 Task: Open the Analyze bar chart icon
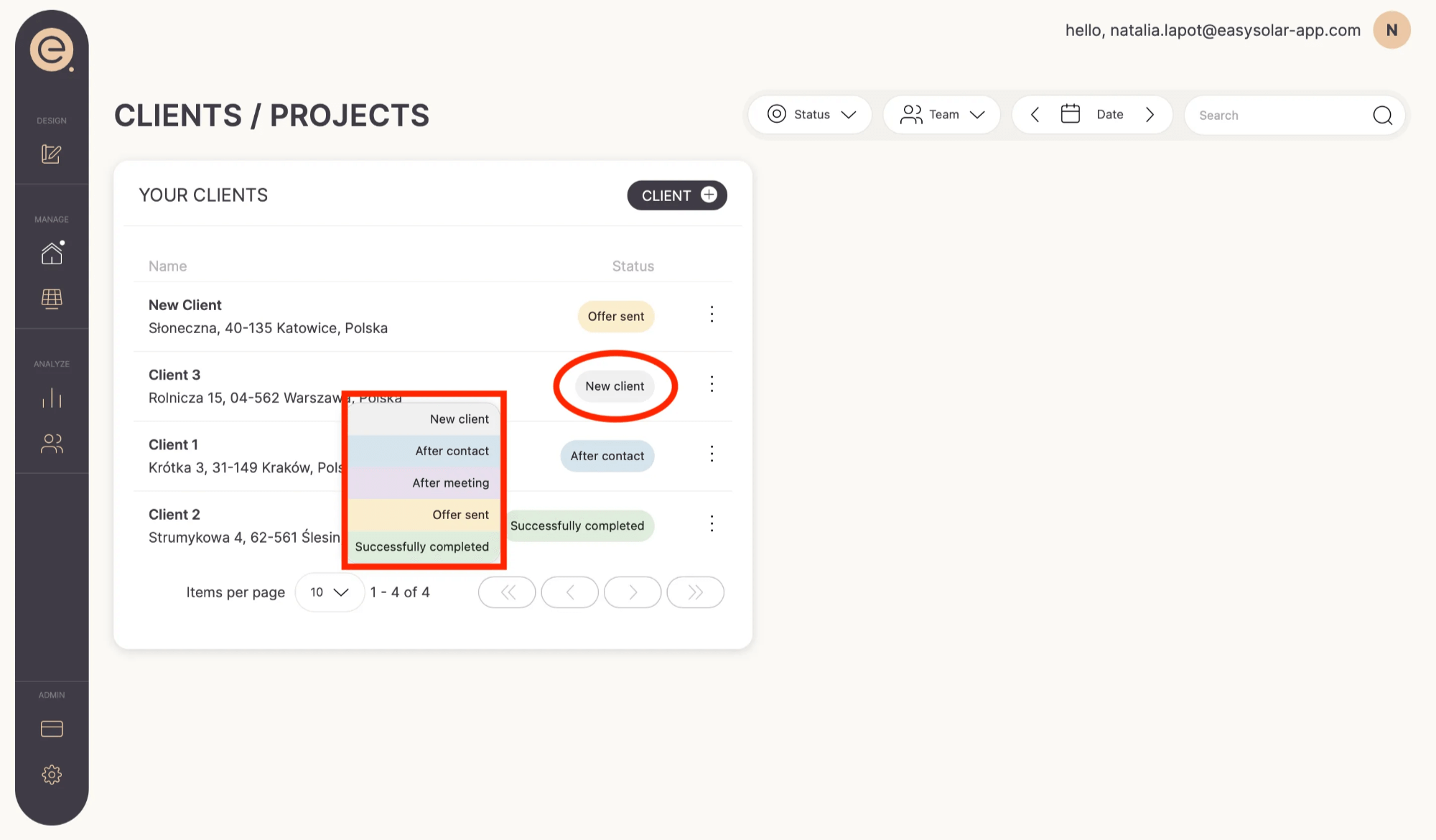50,398
